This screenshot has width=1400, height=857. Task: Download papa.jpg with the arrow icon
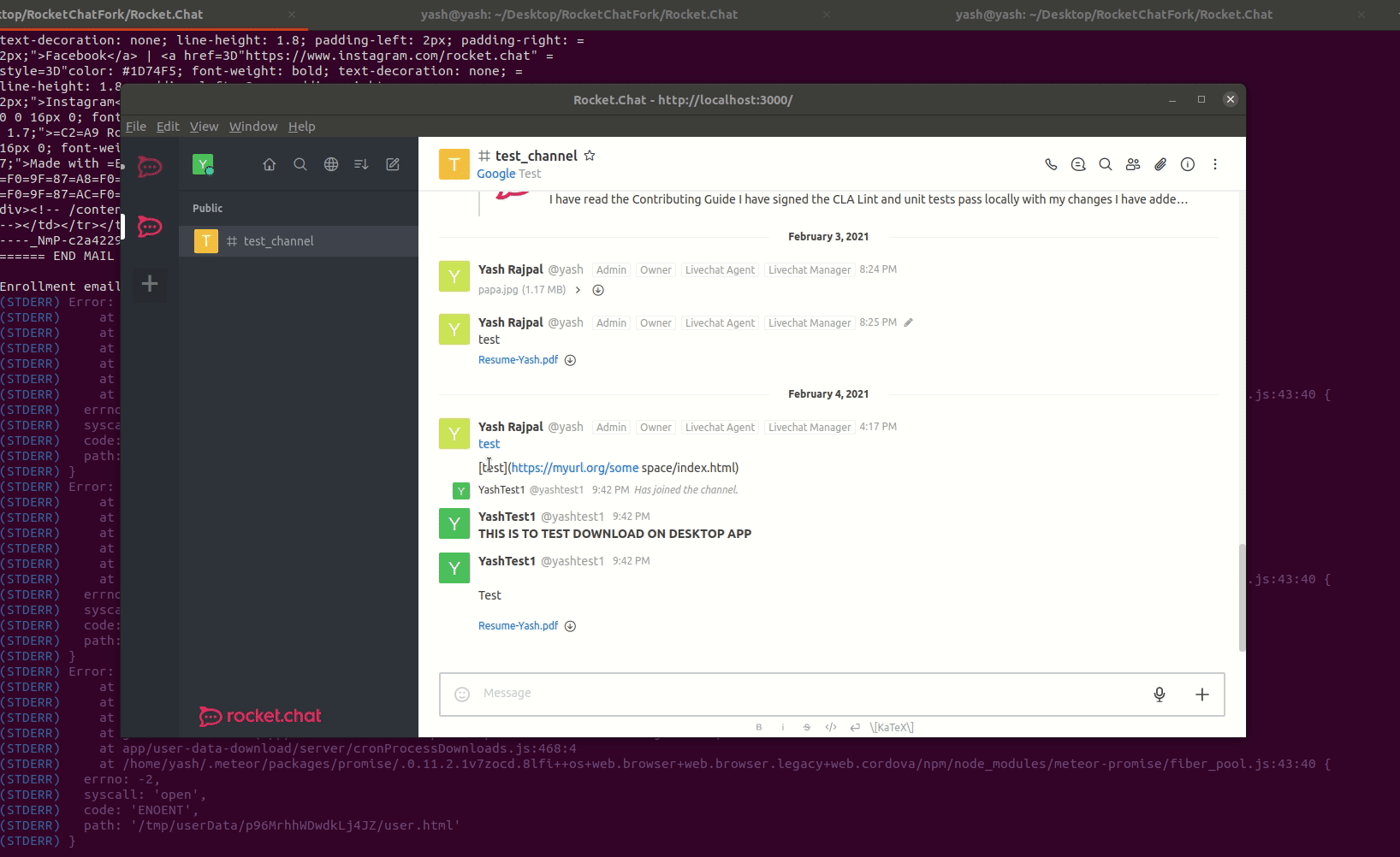tap(598, 290)
